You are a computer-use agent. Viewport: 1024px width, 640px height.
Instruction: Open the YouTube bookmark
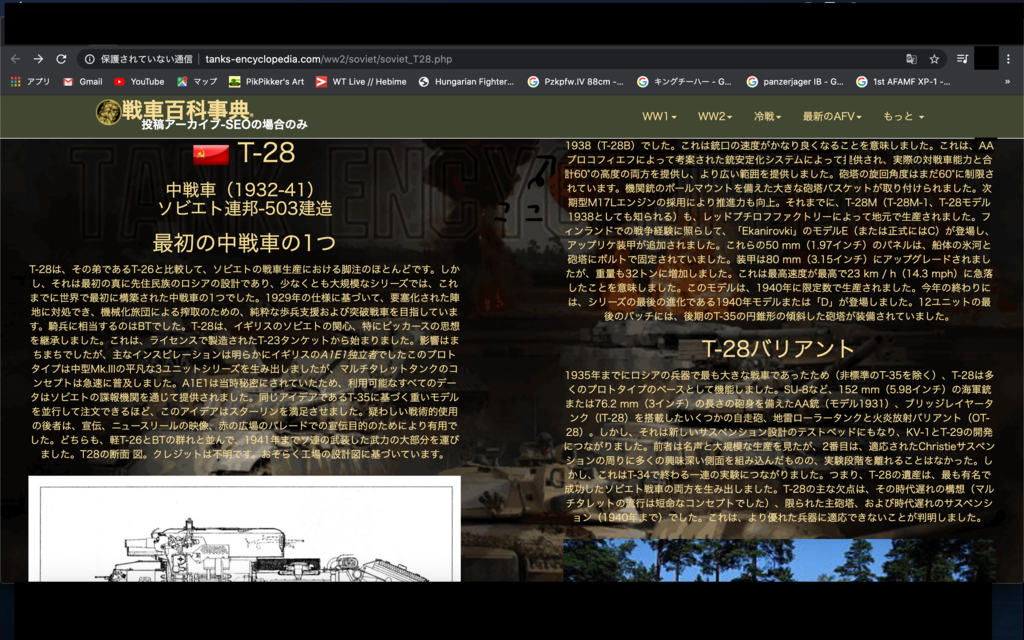(138, 82)
